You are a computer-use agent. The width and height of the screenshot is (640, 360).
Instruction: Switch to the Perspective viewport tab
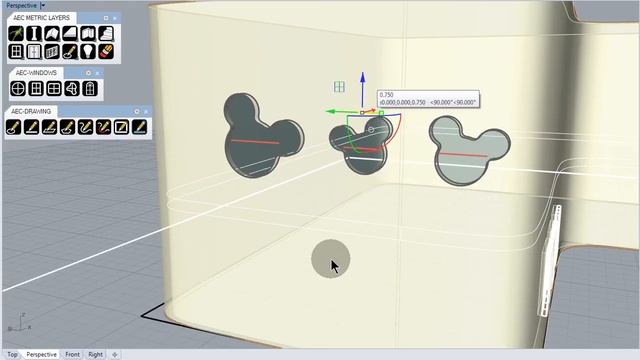click(x=41, y=354)
